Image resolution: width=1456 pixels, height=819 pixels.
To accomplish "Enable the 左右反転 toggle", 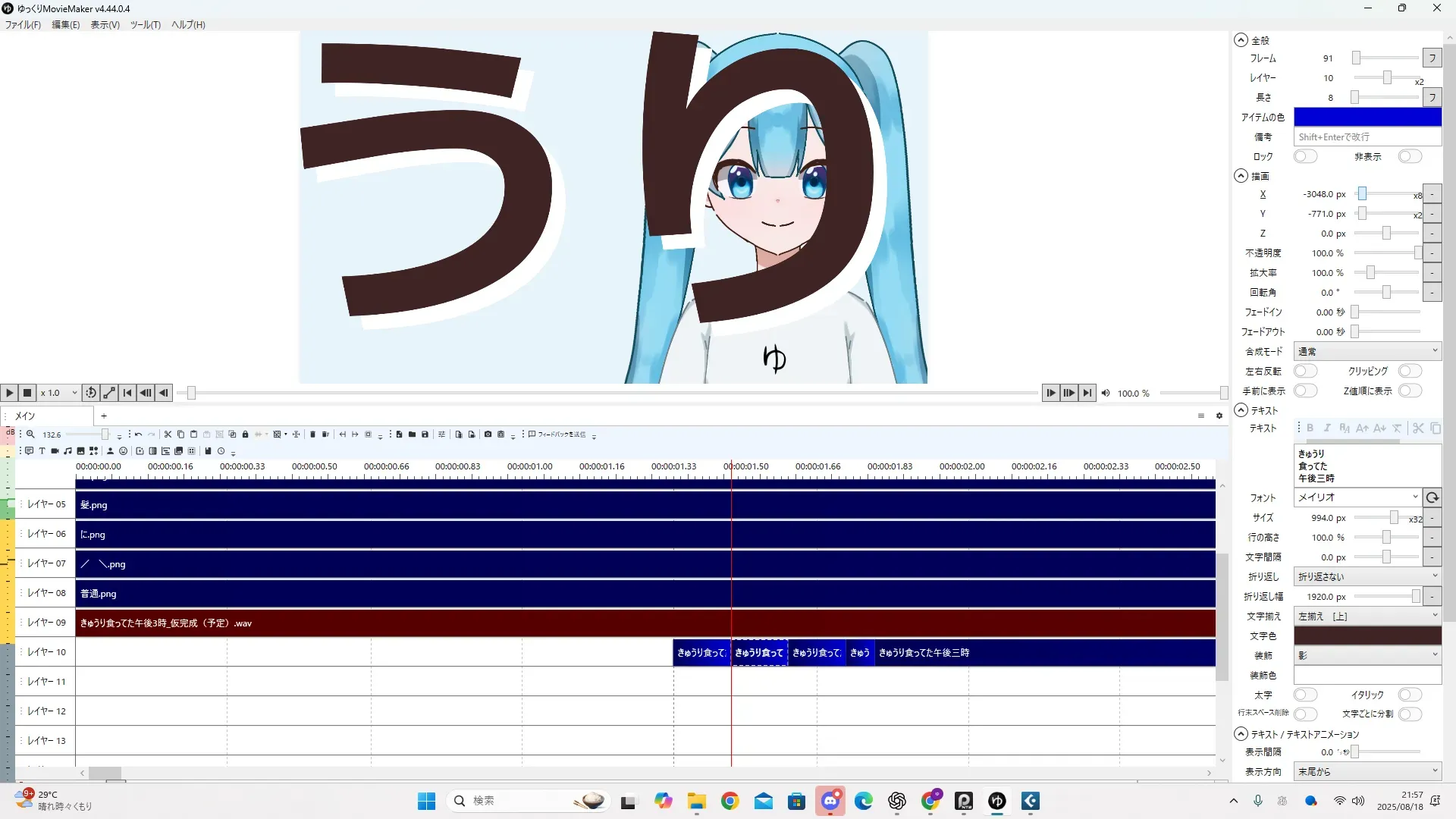I will (1305, 371).
